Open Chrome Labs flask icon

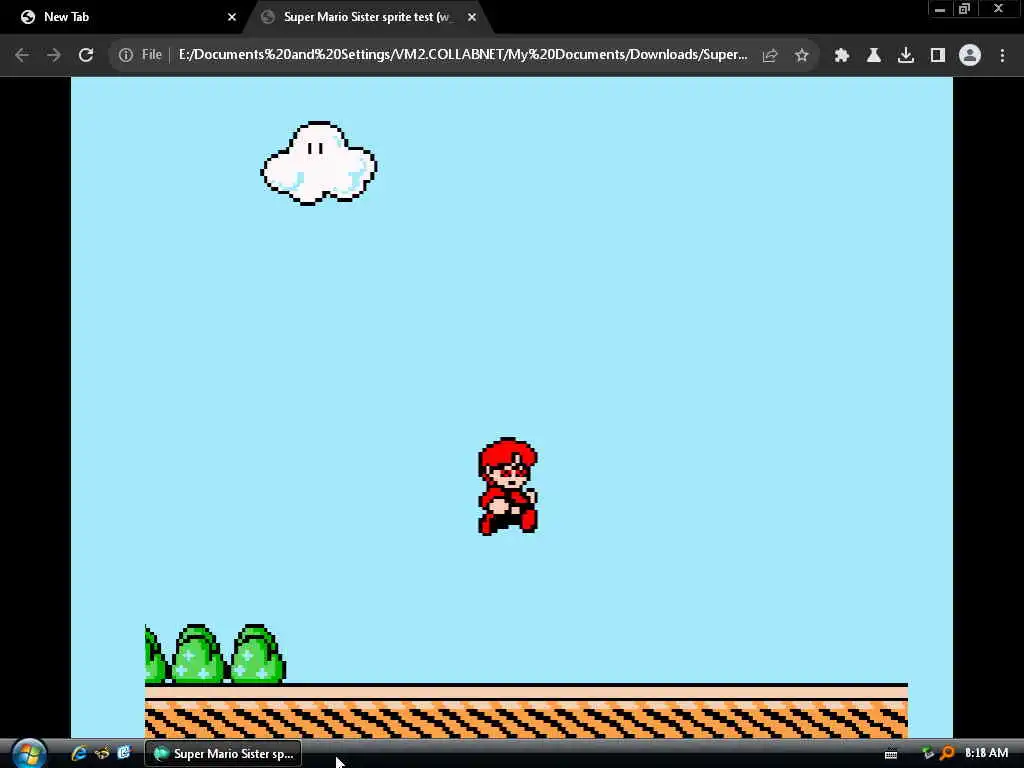tap(874, 56)
